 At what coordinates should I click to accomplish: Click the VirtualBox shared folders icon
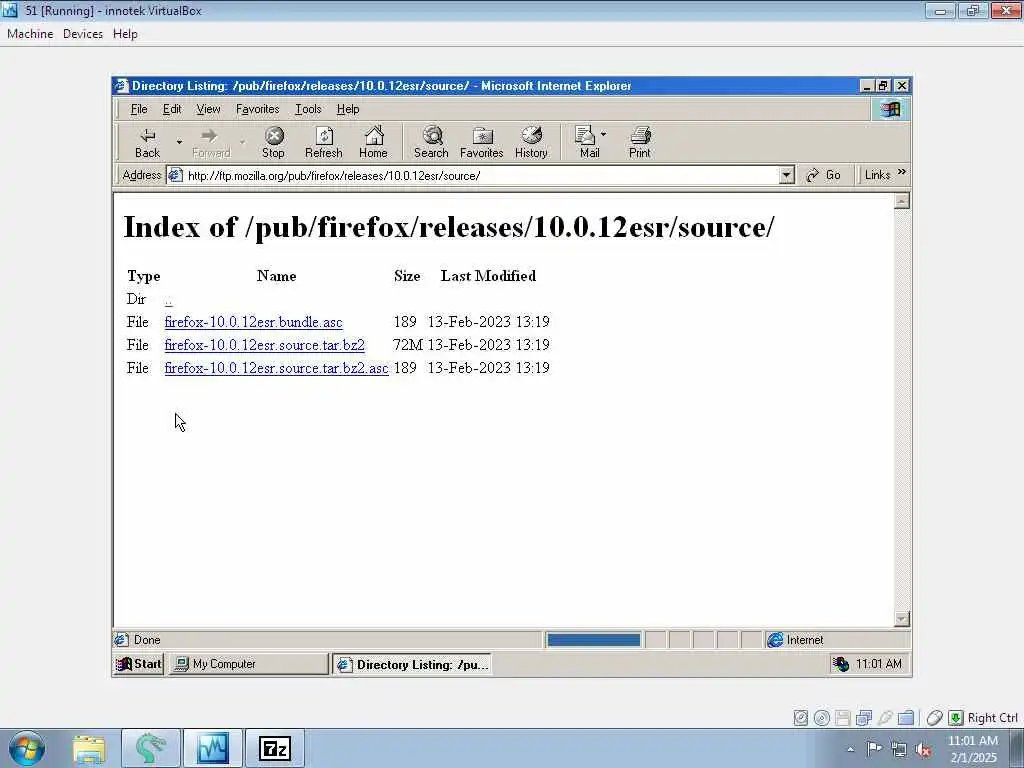click(906, 718)
